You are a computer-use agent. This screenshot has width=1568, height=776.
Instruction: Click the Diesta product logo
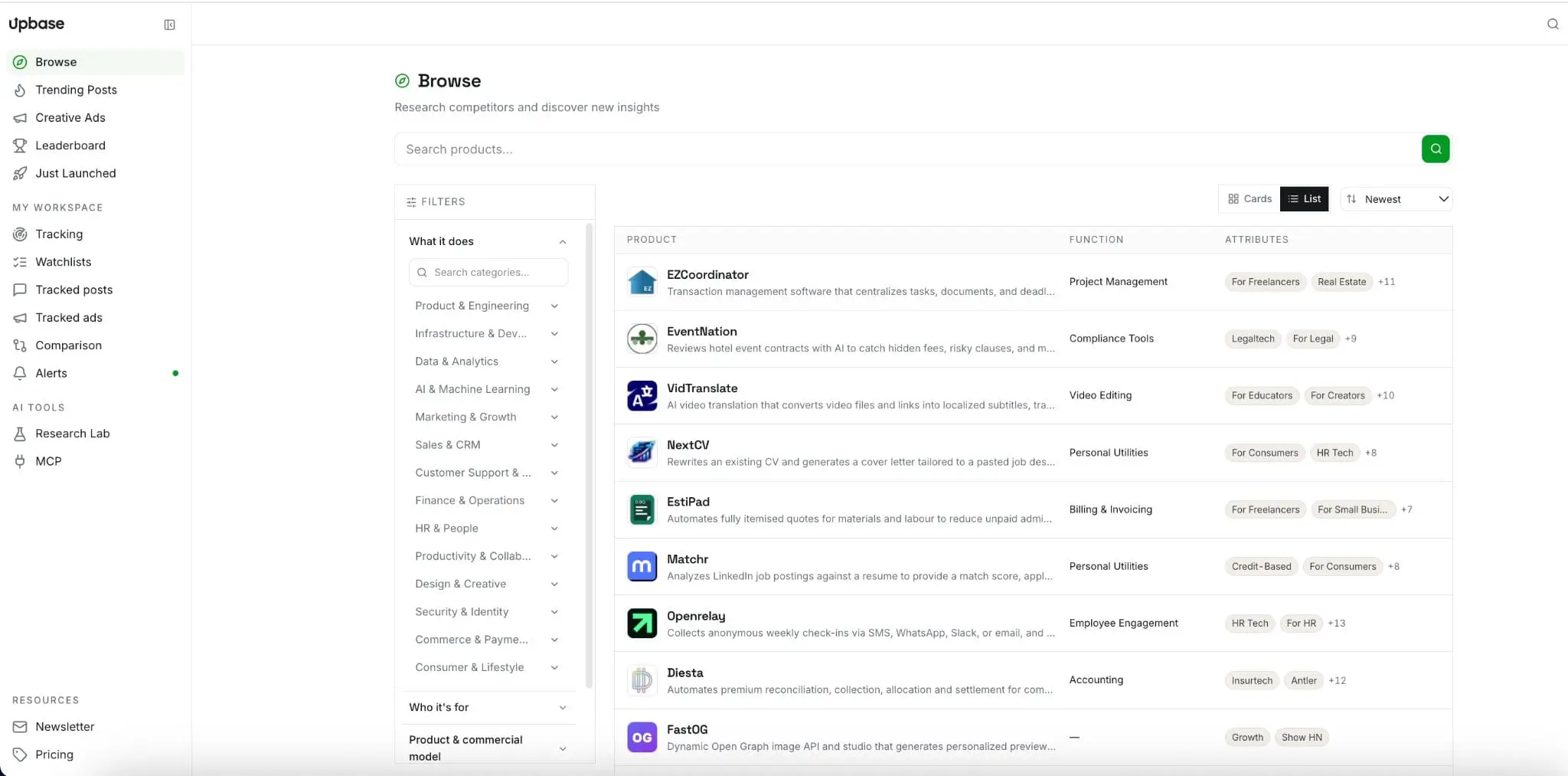click(x=642, y=680)
